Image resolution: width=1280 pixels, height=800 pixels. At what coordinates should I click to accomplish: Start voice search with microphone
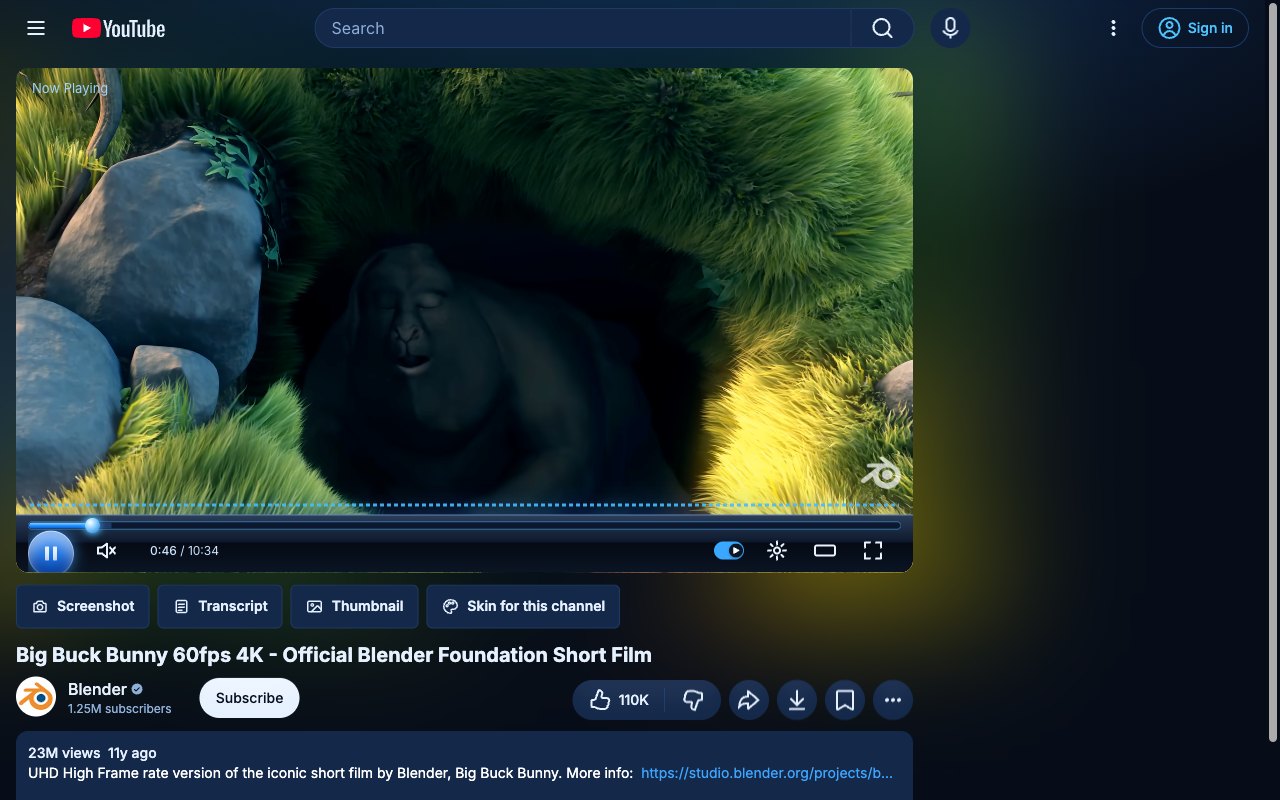(x=950, y=28)
